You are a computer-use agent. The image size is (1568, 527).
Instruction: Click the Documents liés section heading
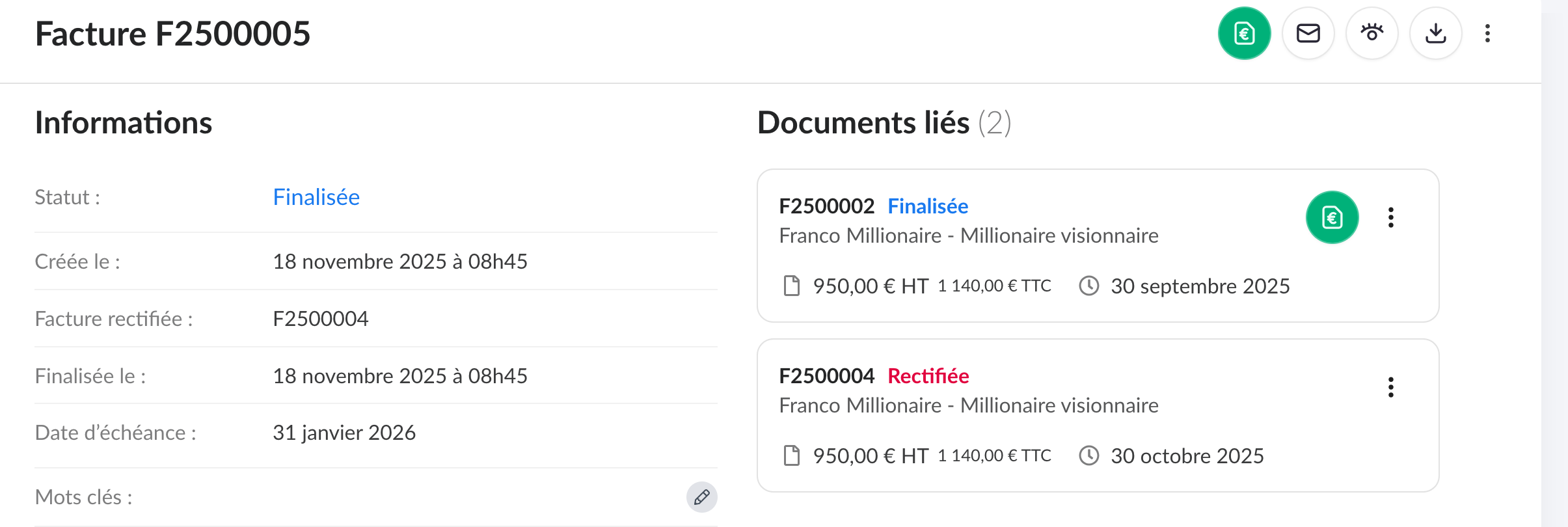pos(863,123)
